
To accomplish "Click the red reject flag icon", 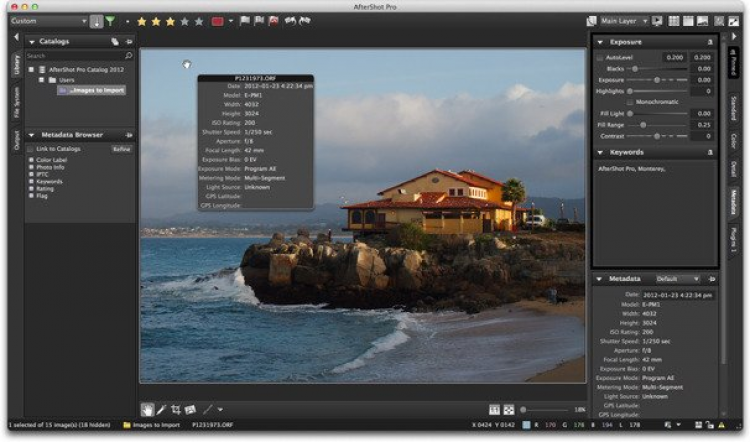I will coord(274,21).
